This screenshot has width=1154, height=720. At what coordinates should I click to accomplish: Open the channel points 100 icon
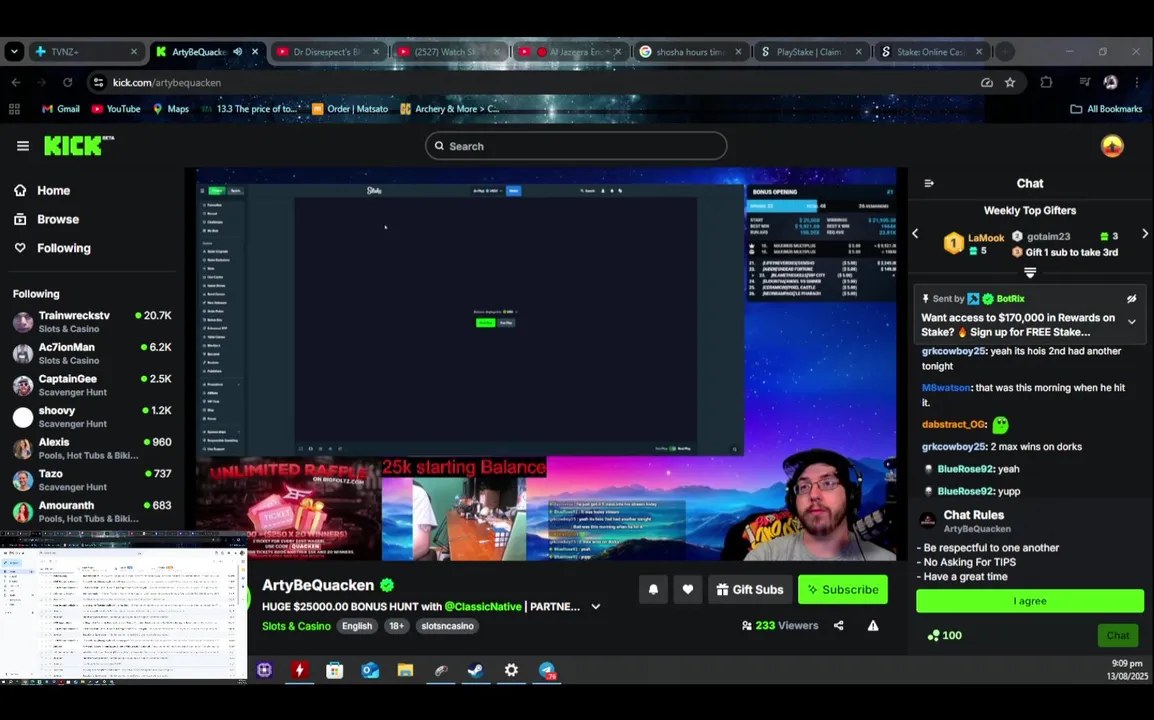[x=944, y=635]
